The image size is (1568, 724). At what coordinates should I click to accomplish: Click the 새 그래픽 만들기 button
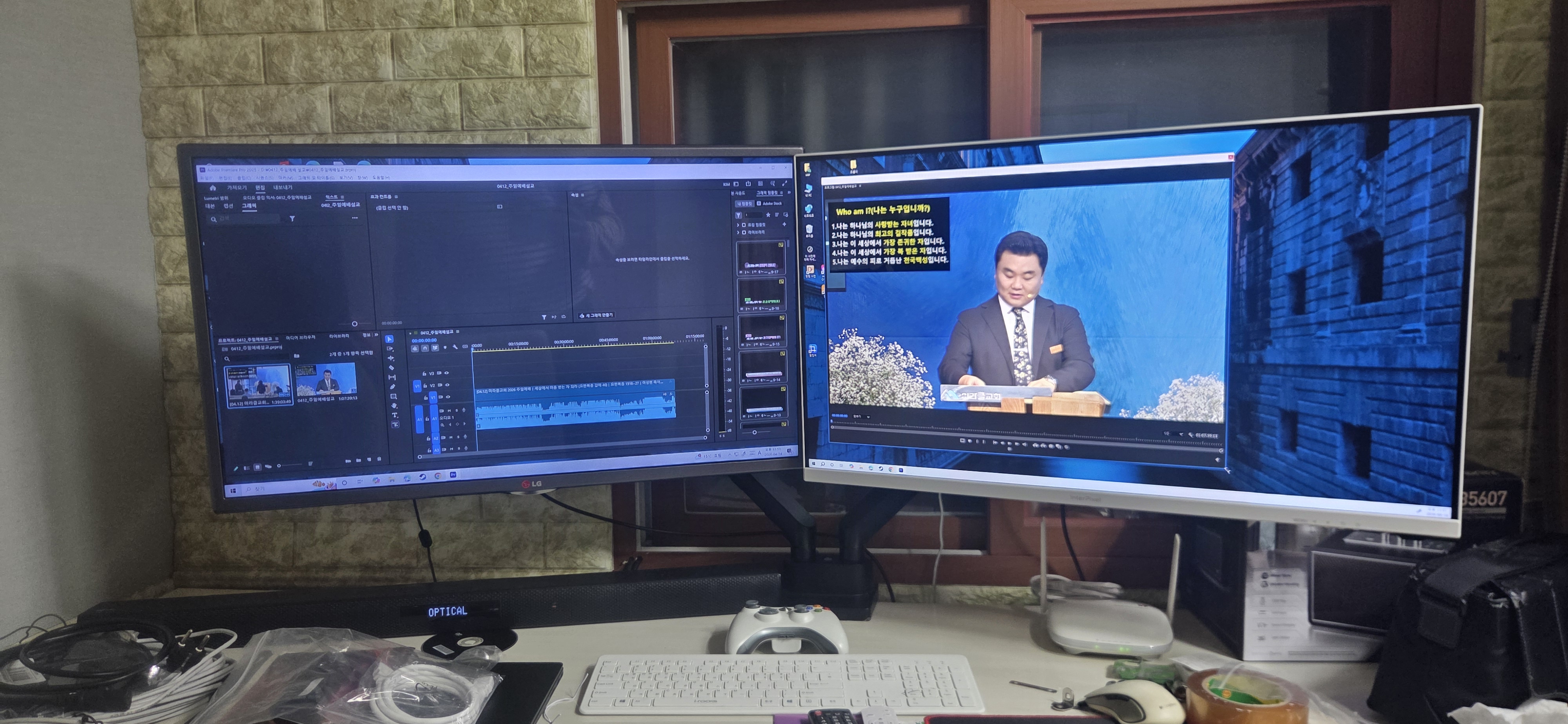tap(597, 315)
